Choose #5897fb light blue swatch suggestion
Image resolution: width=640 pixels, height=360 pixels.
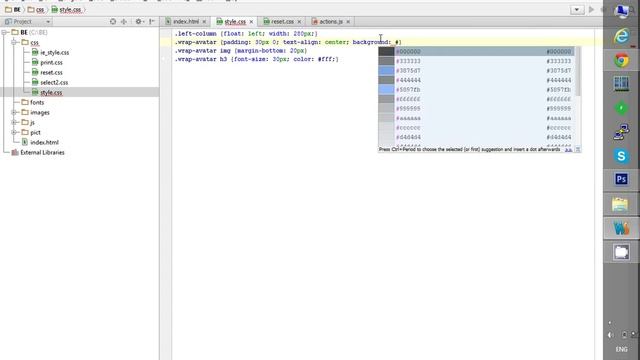386,90
